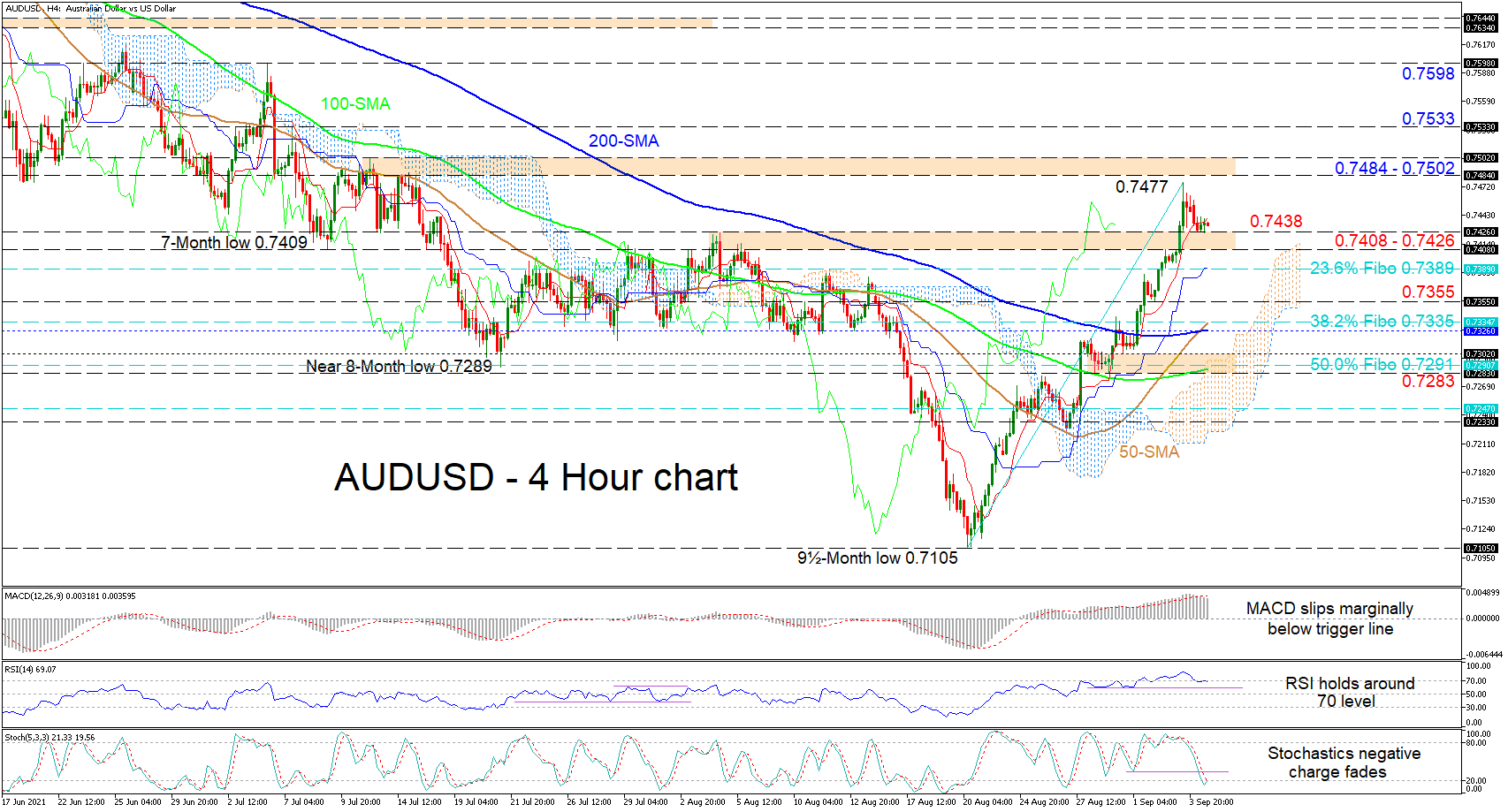Click the RSI holds around 70 level note
The height and width of the screenshot is (812, 1508).
click(1349, 692)
